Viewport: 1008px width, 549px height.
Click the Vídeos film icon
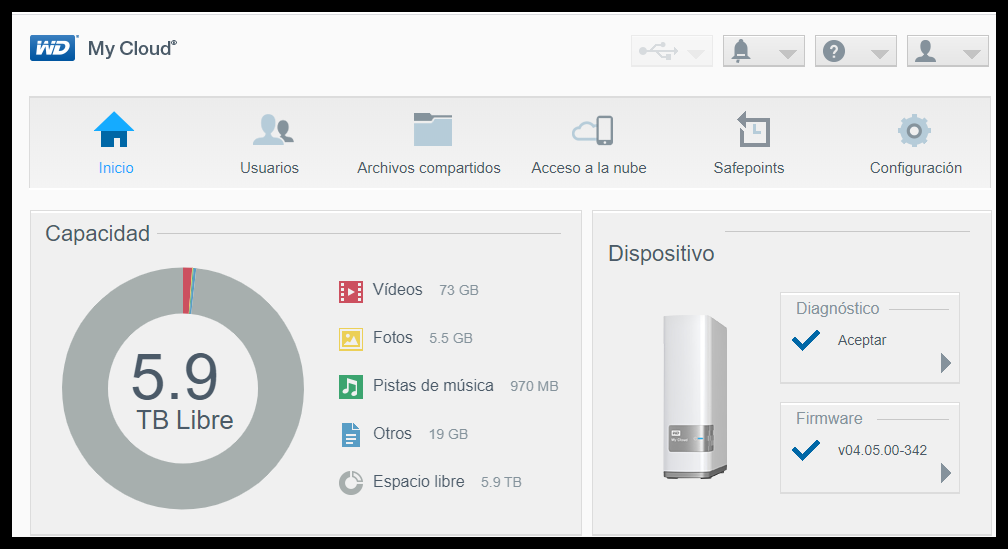351,291
